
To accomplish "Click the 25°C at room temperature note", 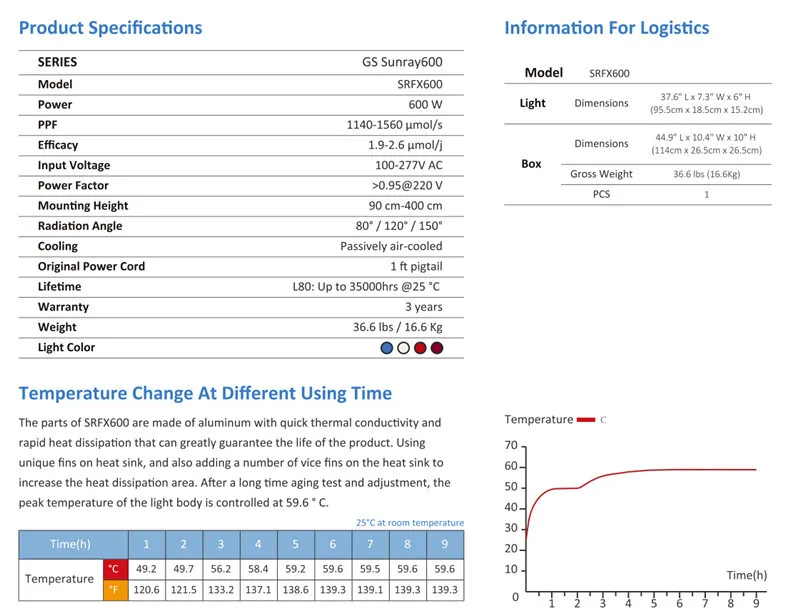I will tap(409, 523).
